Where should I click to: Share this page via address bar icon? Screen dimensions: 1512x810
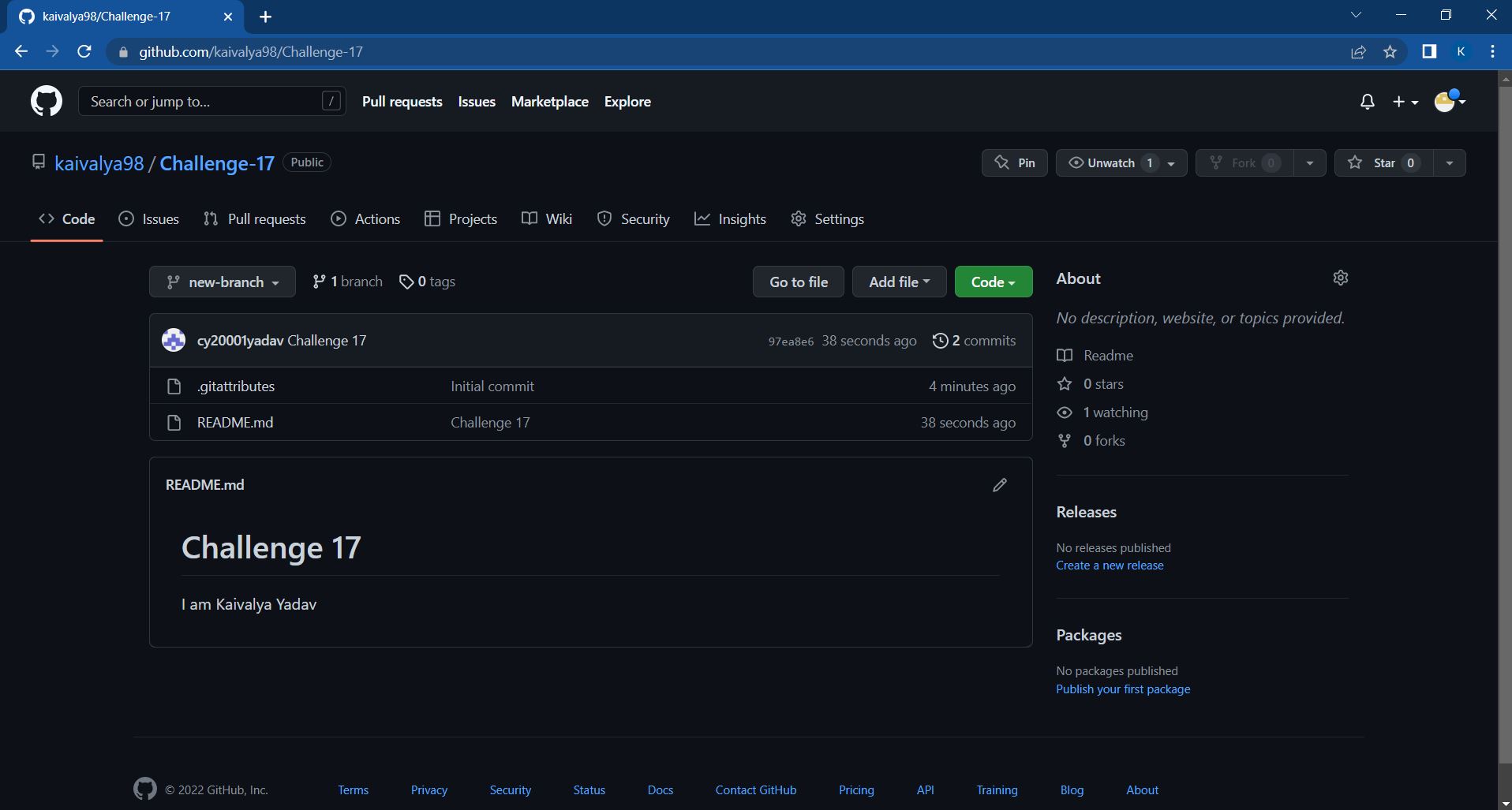(1358, 52)
